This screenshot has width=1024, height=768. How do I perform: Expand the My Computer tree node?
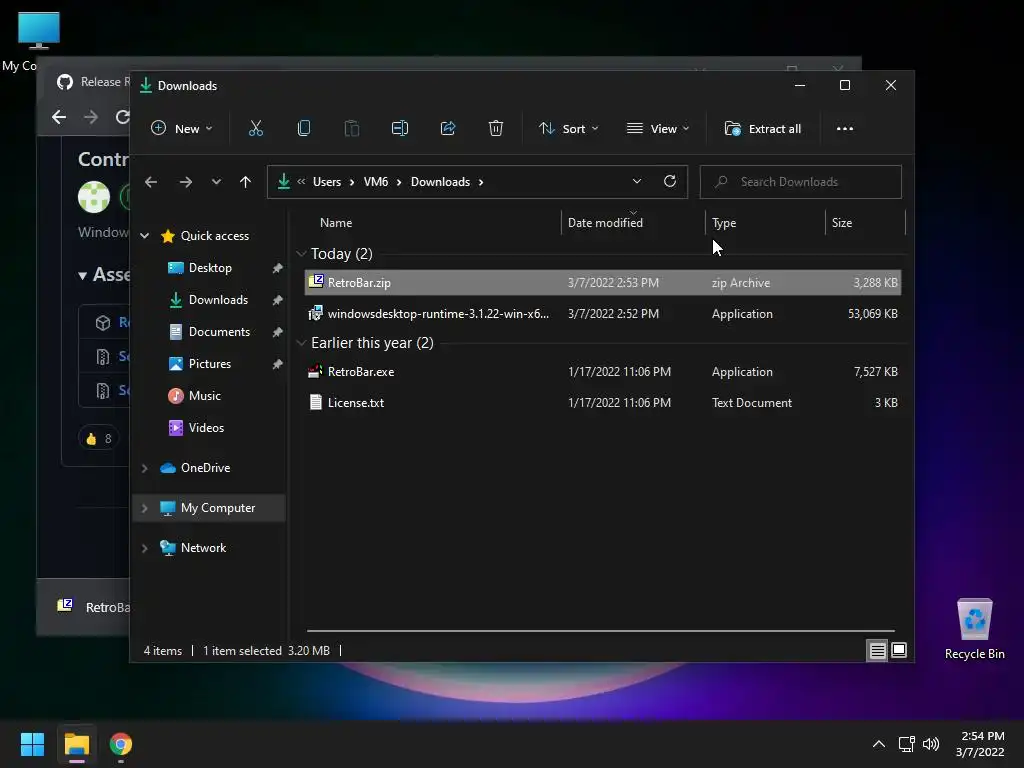145,507
